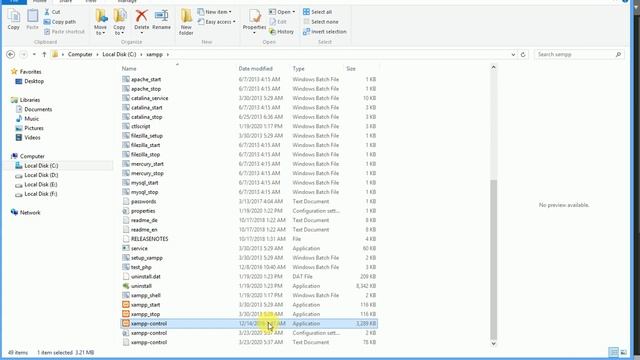
Task: Refresh the folder view
Action: tap(523, 54)
